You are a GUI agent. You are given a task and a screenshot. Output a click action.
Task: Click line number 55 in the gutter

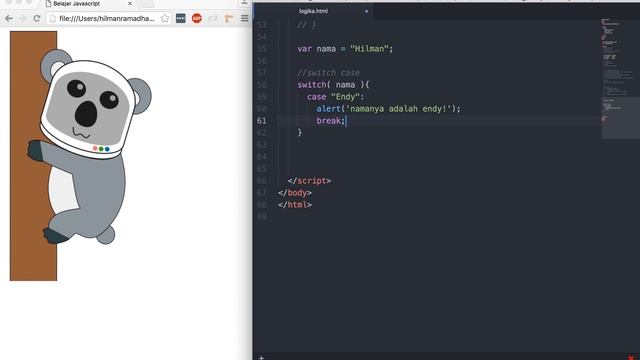click(x=262, y=49)
